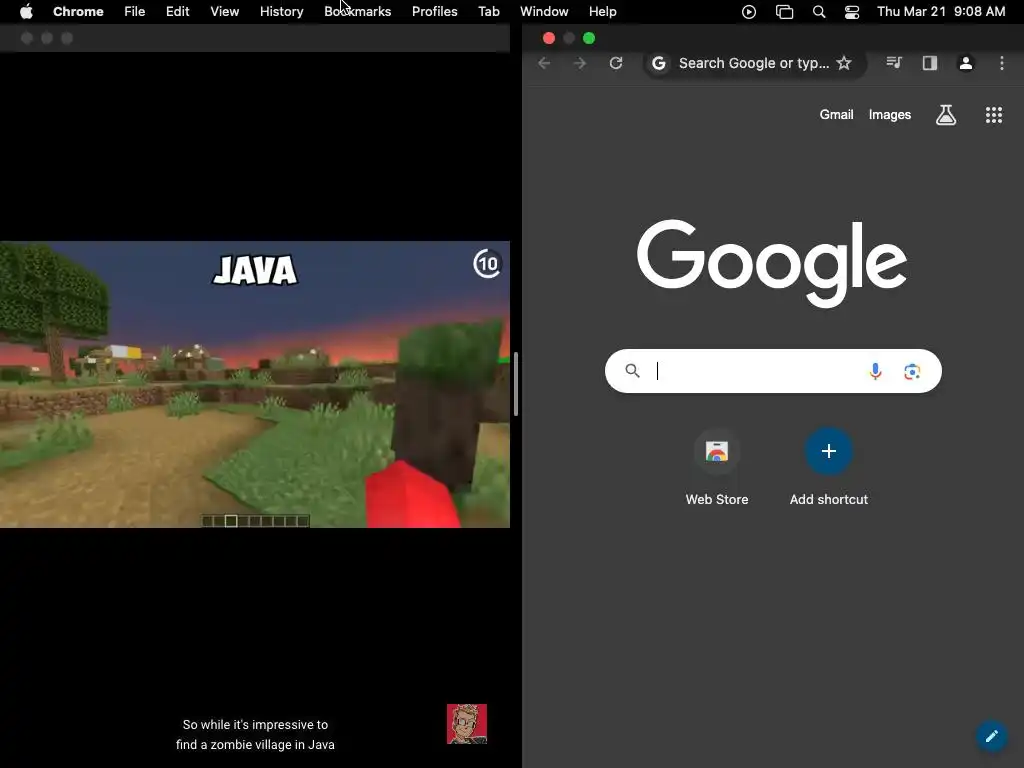This screenshot has height=768, width=1024.
Task: Focus the Chrome address bar
Action: click(x=754, y=63)
